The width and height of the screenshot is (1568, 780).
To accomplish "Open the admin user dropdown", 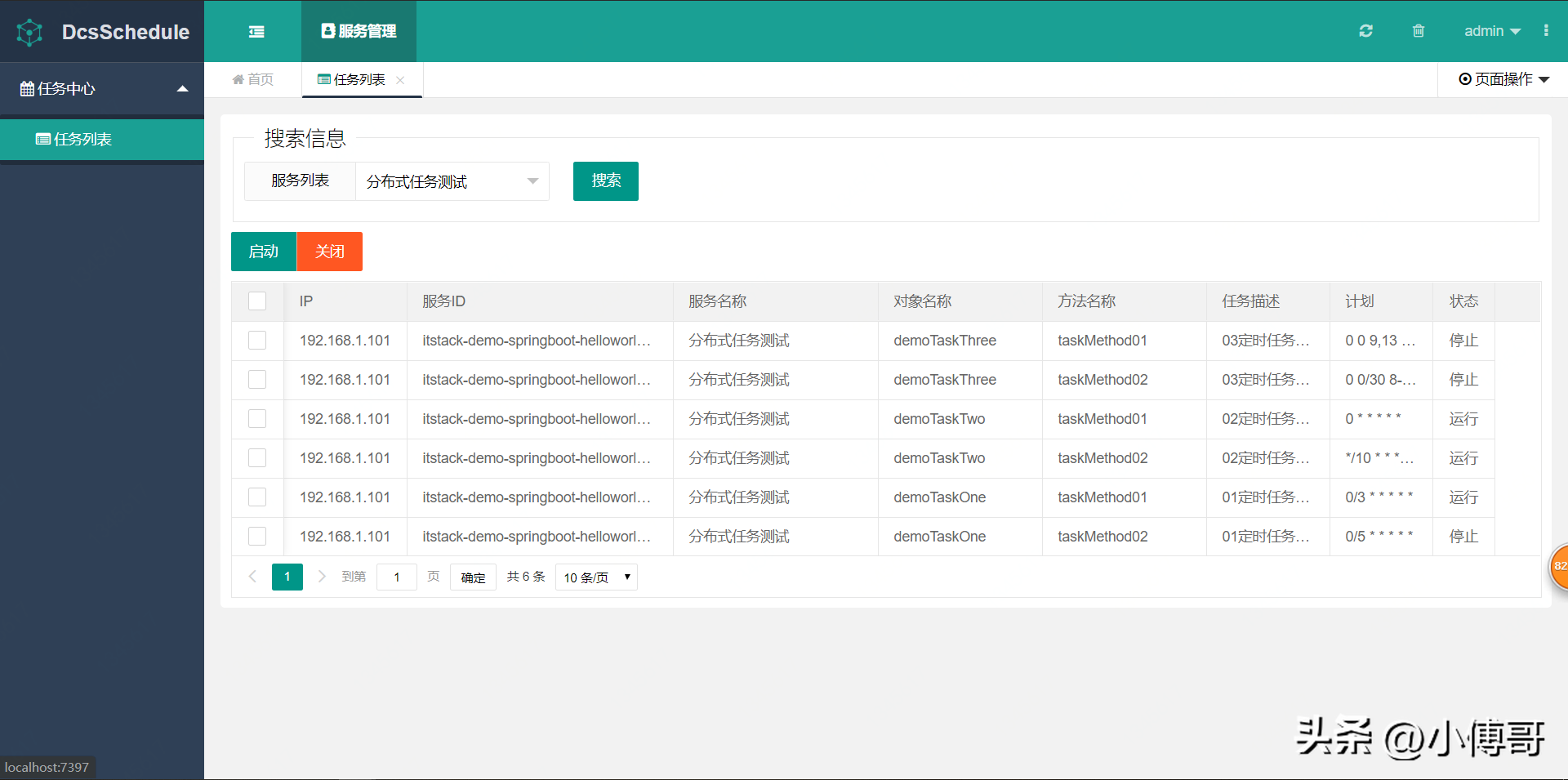I will pyautogui.click(x=1492, y=31).
